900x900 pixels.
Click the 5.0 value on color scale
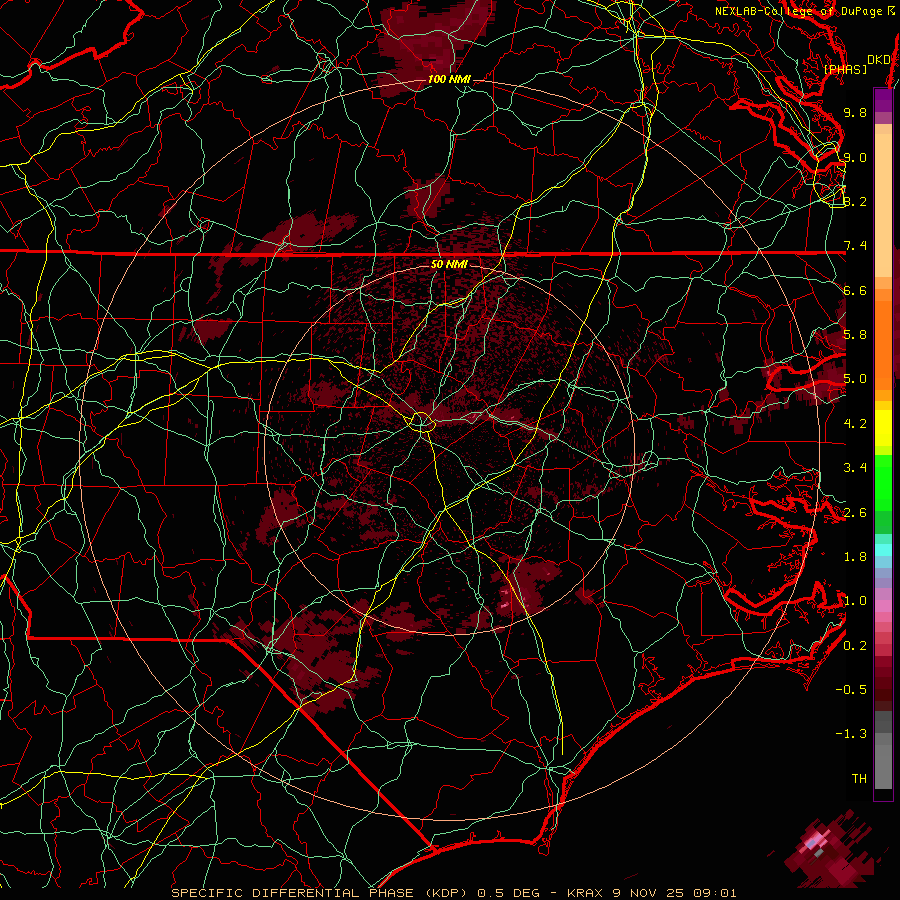pos(855,379)
